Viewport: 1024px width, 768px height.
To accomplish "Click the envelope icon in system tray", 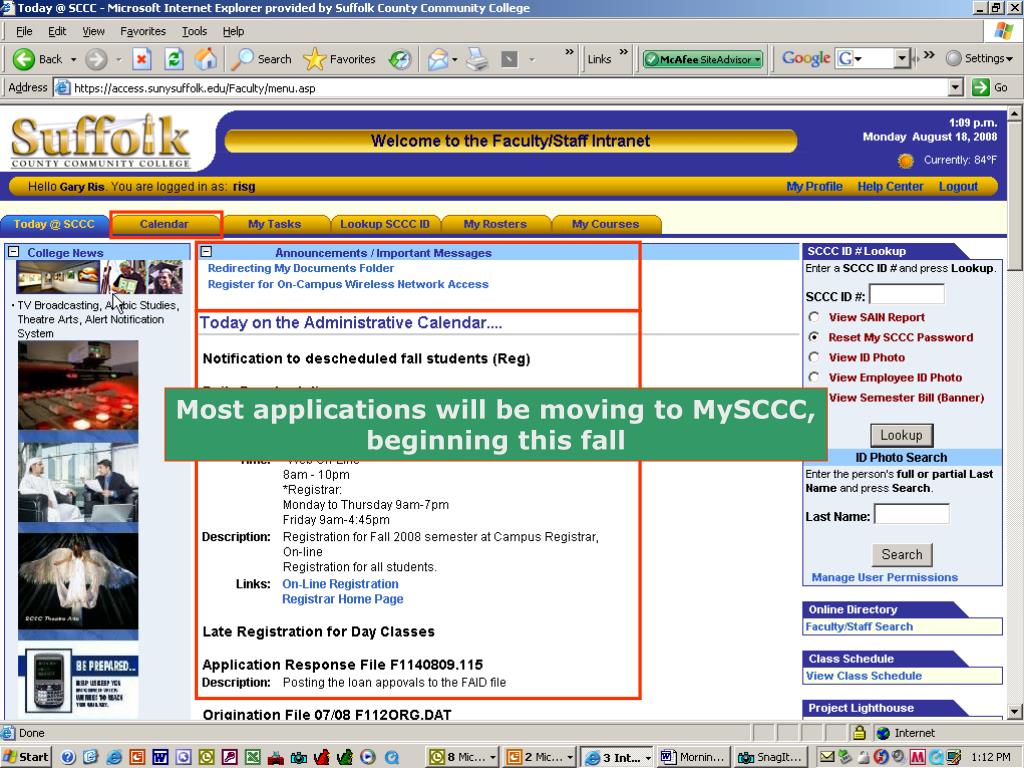I will (x=827, y=757).
